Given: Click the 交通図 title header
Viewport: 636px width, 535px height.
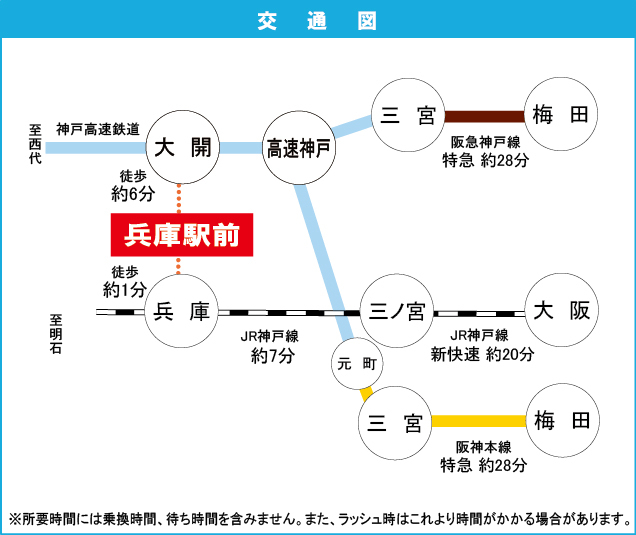Looking at the screenshot, I should click(318, 20).
